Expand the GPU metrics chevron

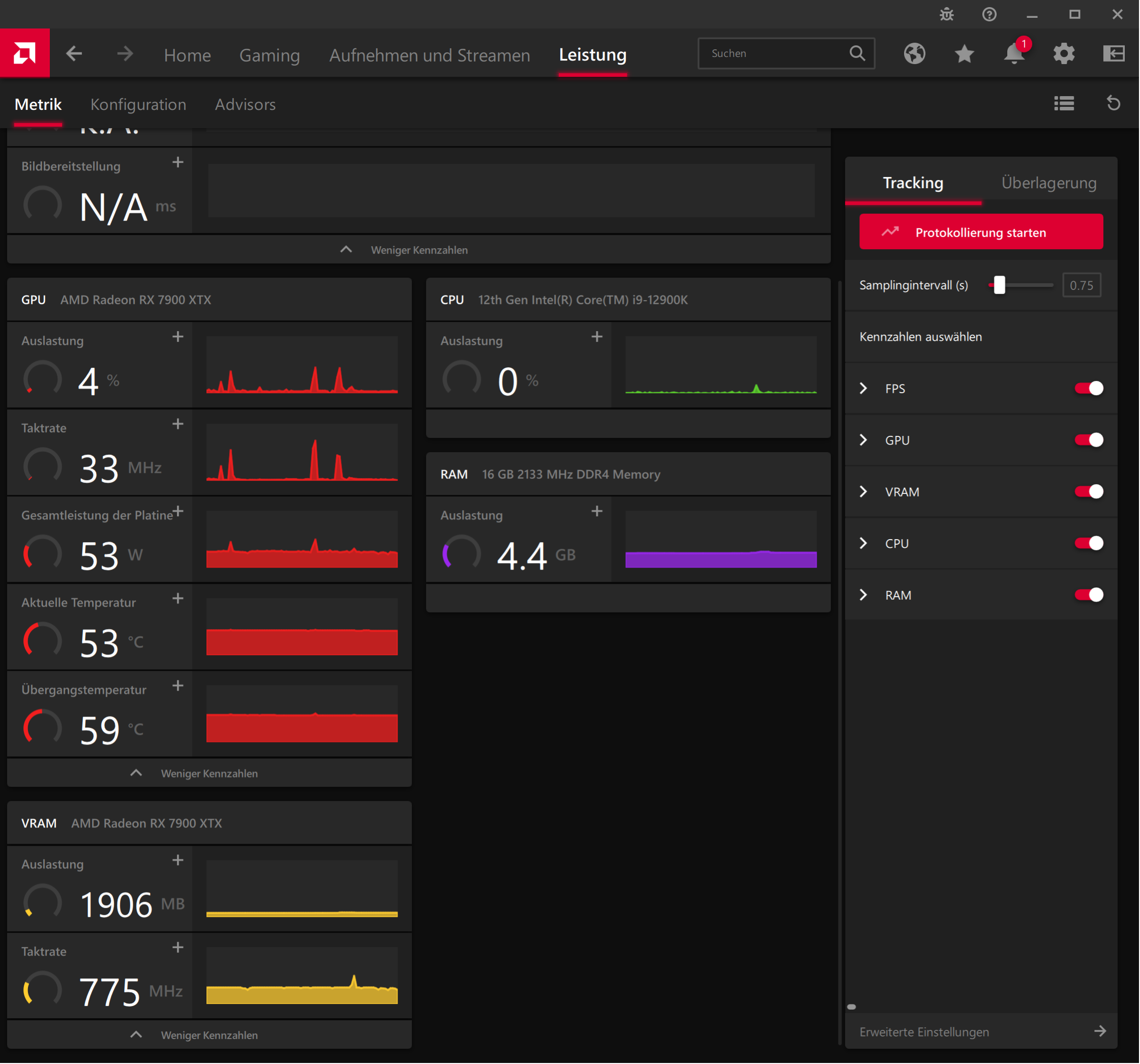tap(863, 440)
